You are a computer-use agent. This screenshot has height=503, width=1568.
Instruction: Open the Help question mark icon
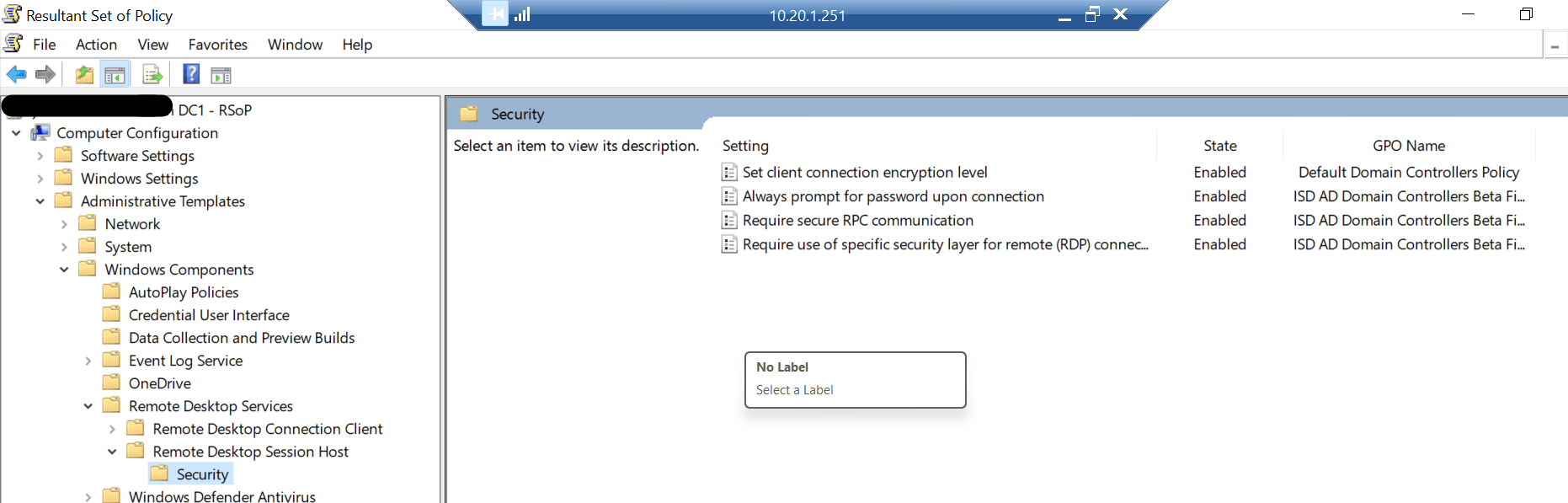click(x=192, y=74)
